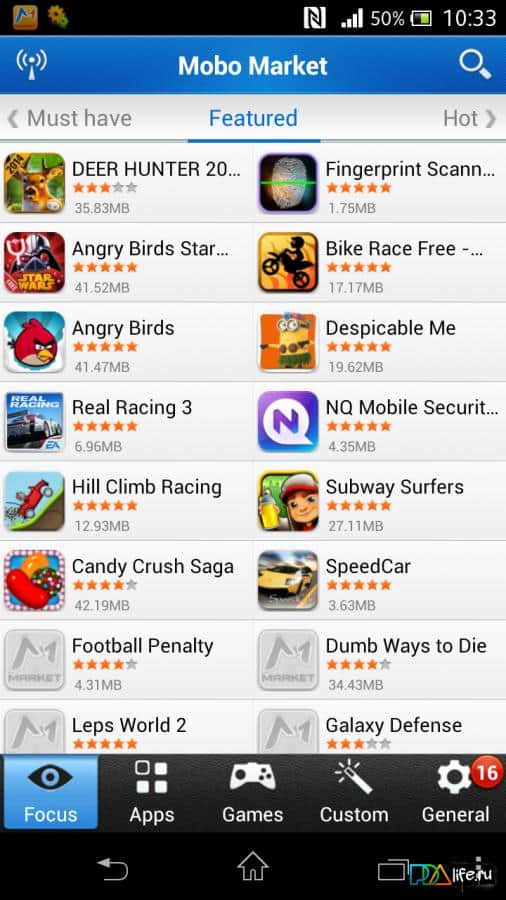This screenshot has height=900, width=506.
Task: Open the search magnifier icon
Action: tap(475, 65)
